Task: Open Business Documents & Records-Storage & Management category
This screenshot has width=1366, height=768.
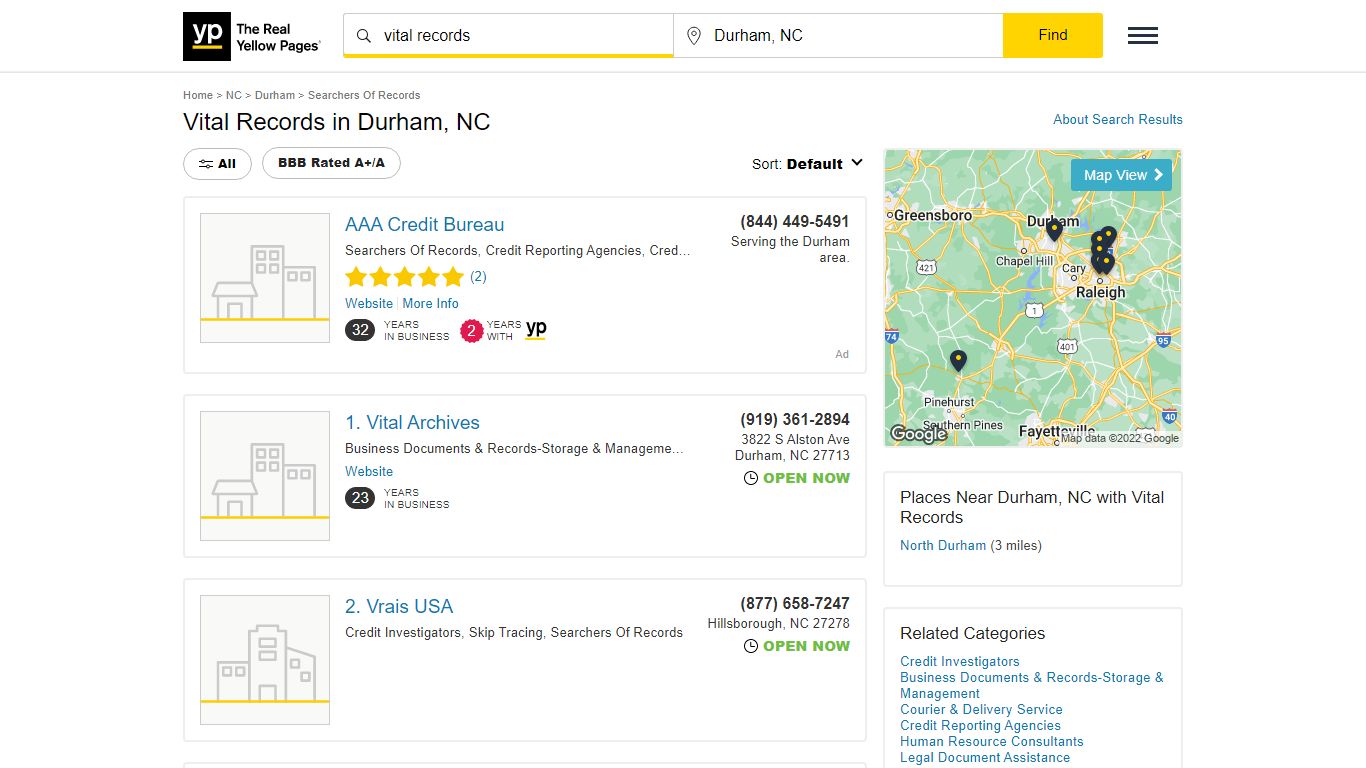Action: pos(1032,685)
